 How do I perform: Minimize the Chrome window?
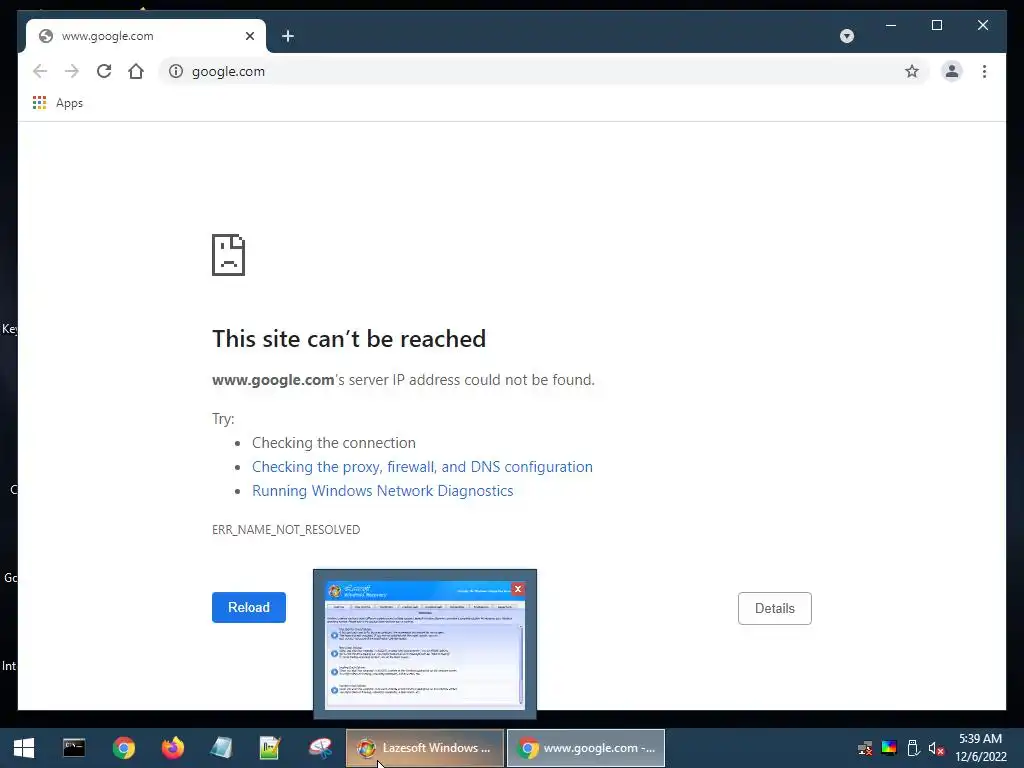pos(891,25)
